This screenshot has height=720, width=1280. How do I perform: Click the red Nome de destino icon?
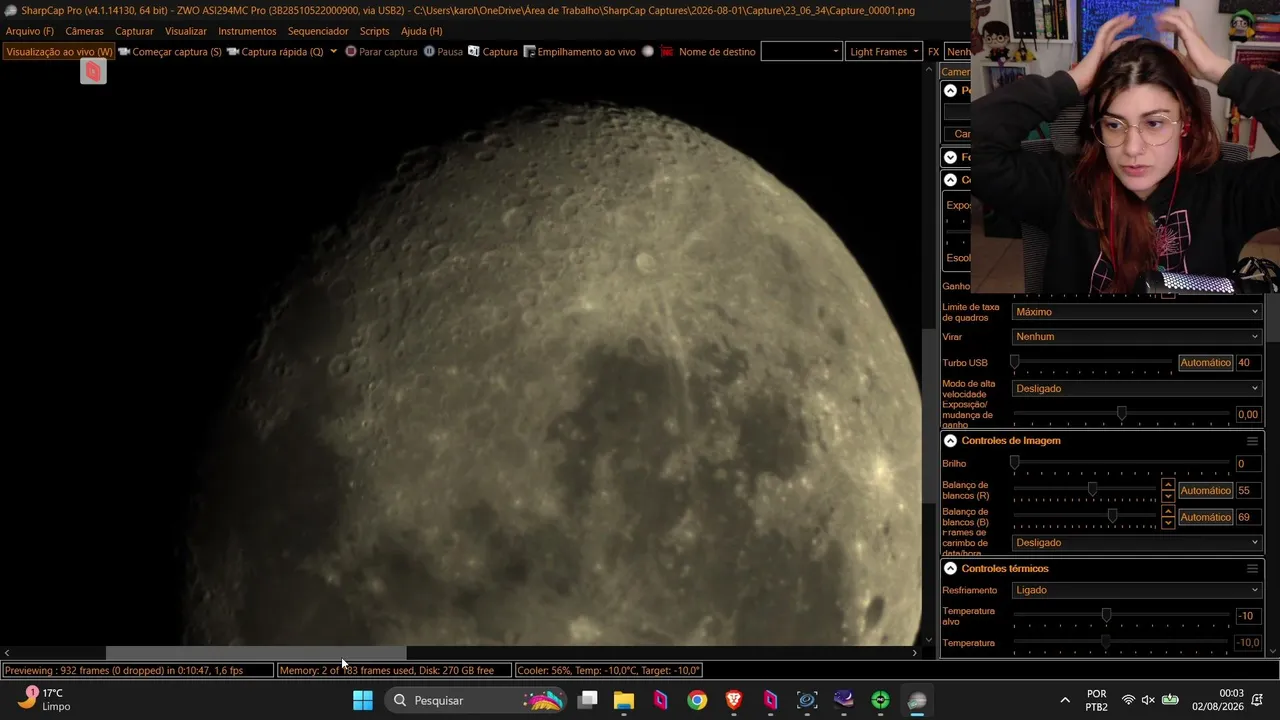point(667,51)
